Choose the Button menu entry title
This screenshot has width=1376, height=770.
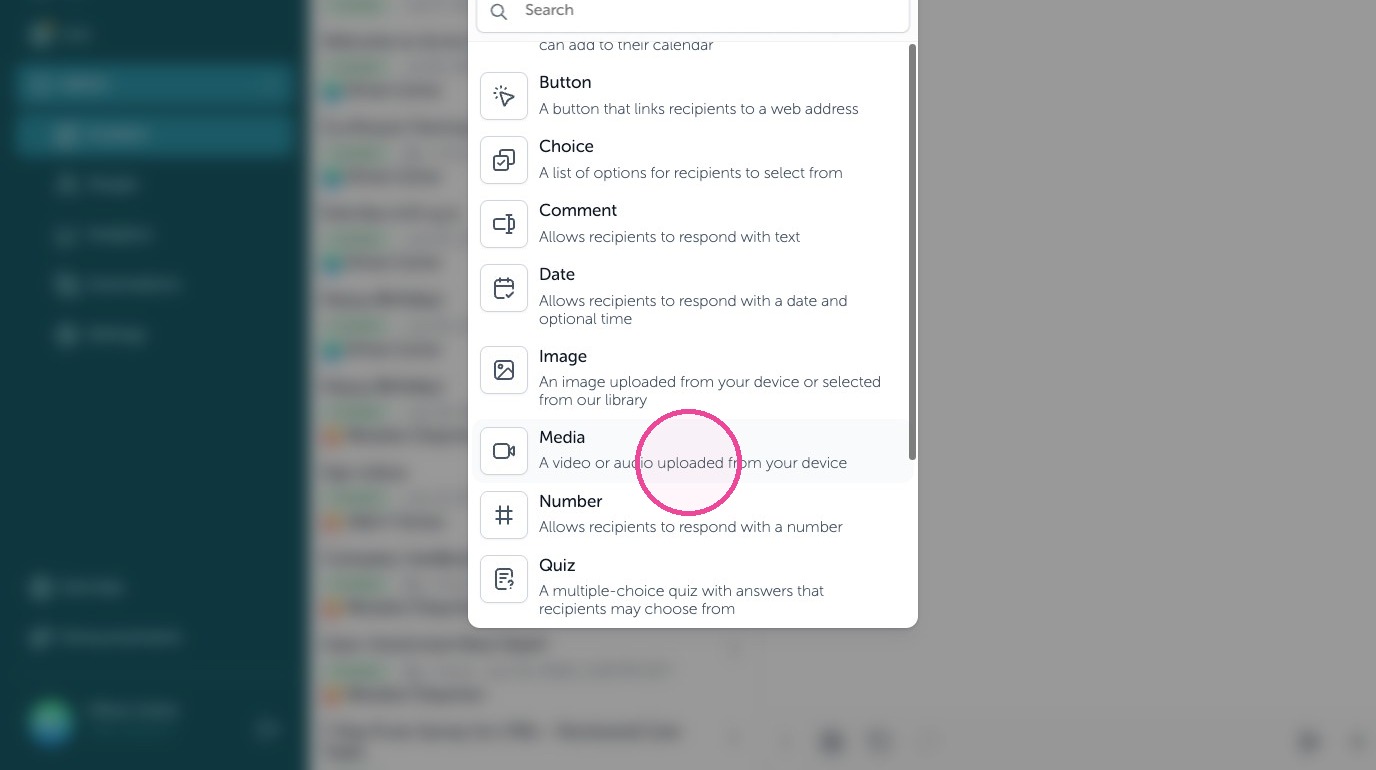[x=565, y=83]
